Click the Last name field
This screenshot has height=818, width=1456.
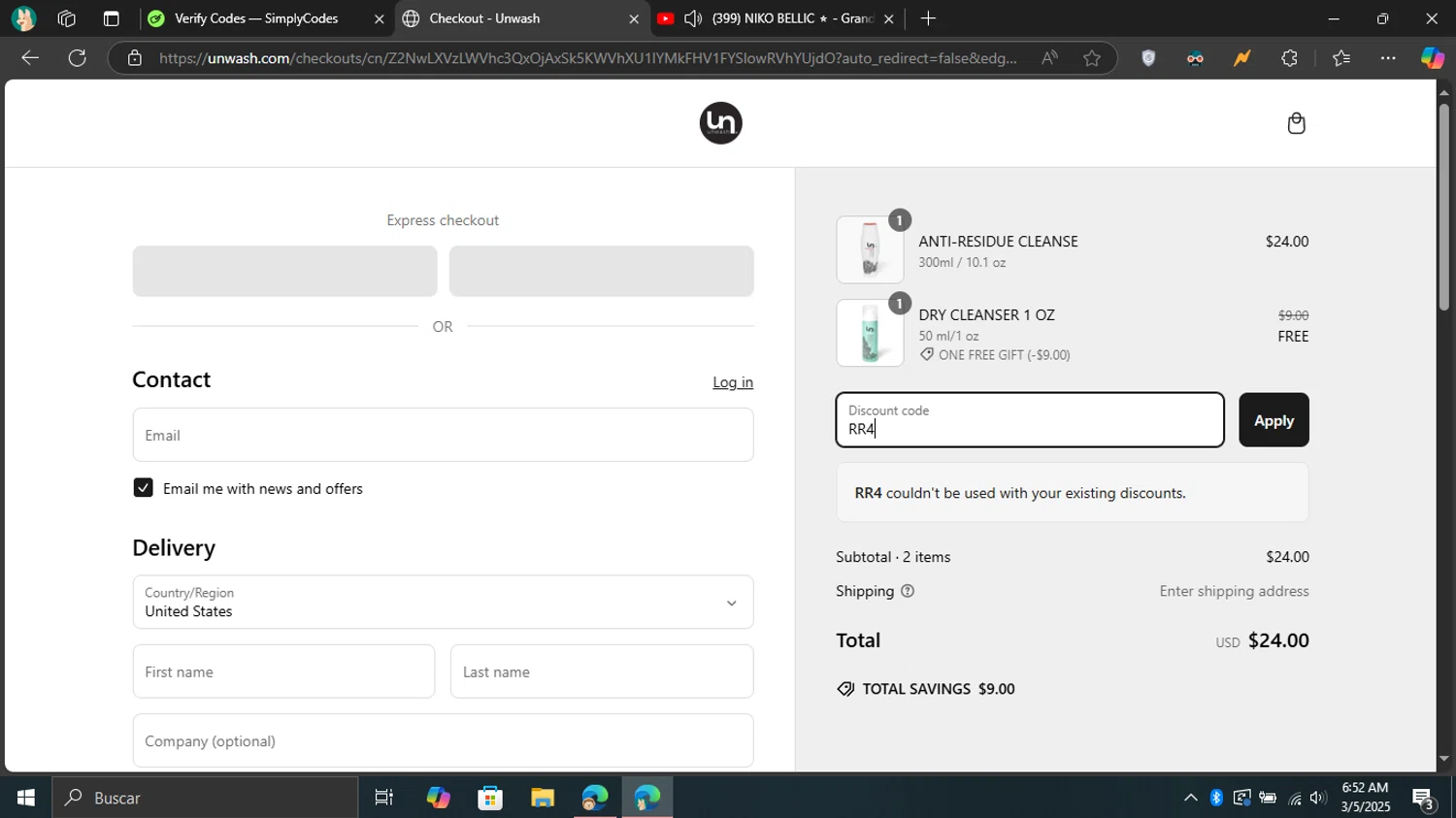tap(602, 671)
